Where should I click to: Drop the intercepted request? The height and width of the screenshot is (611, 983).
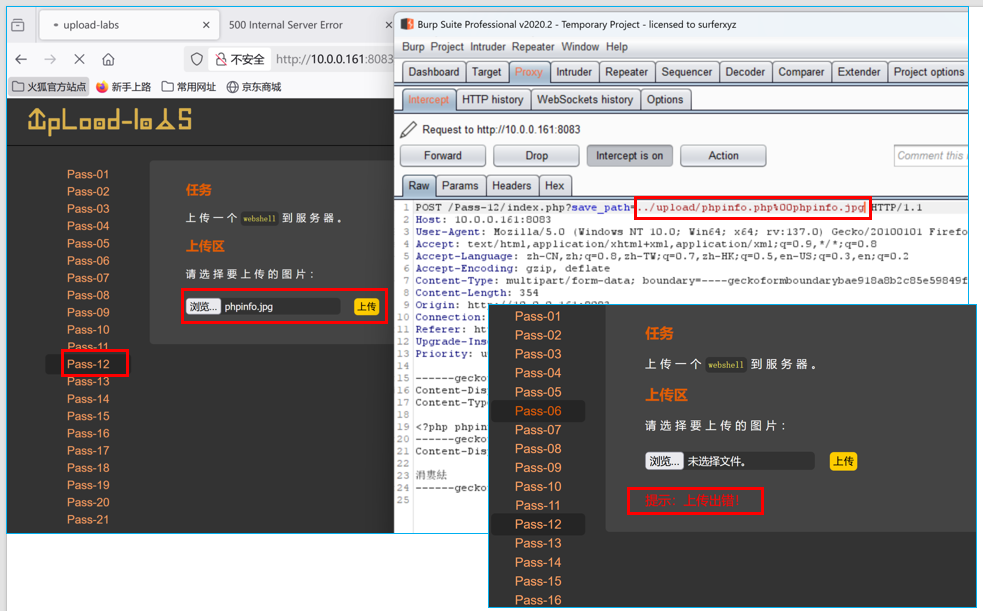[x=537, y=155]
